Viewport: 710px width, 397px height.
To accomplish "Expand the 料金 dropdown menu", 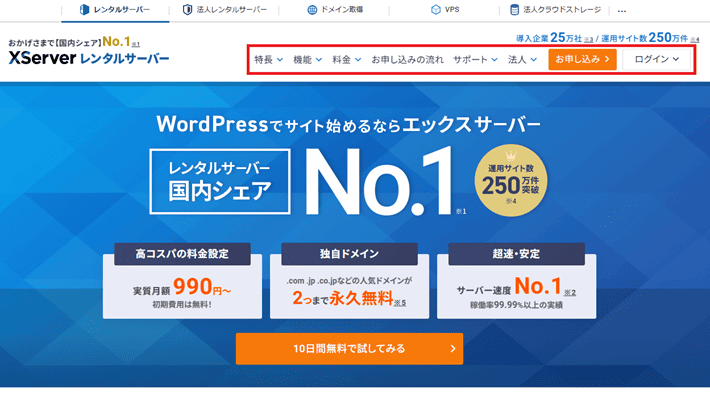I will (x=347, y=59).
